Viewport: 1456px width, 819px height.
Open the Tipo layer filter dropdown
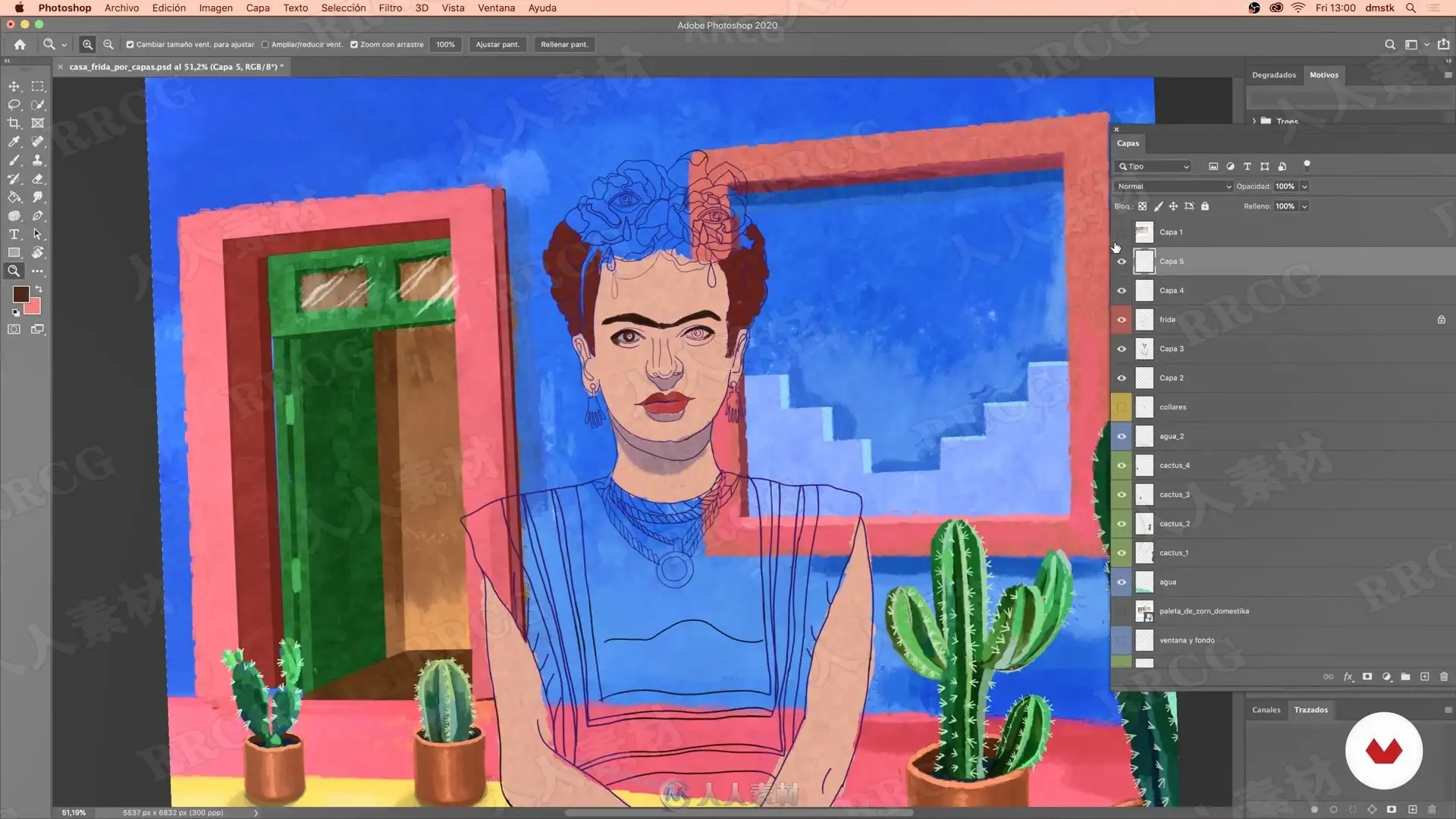click(x=1153, y=167)
